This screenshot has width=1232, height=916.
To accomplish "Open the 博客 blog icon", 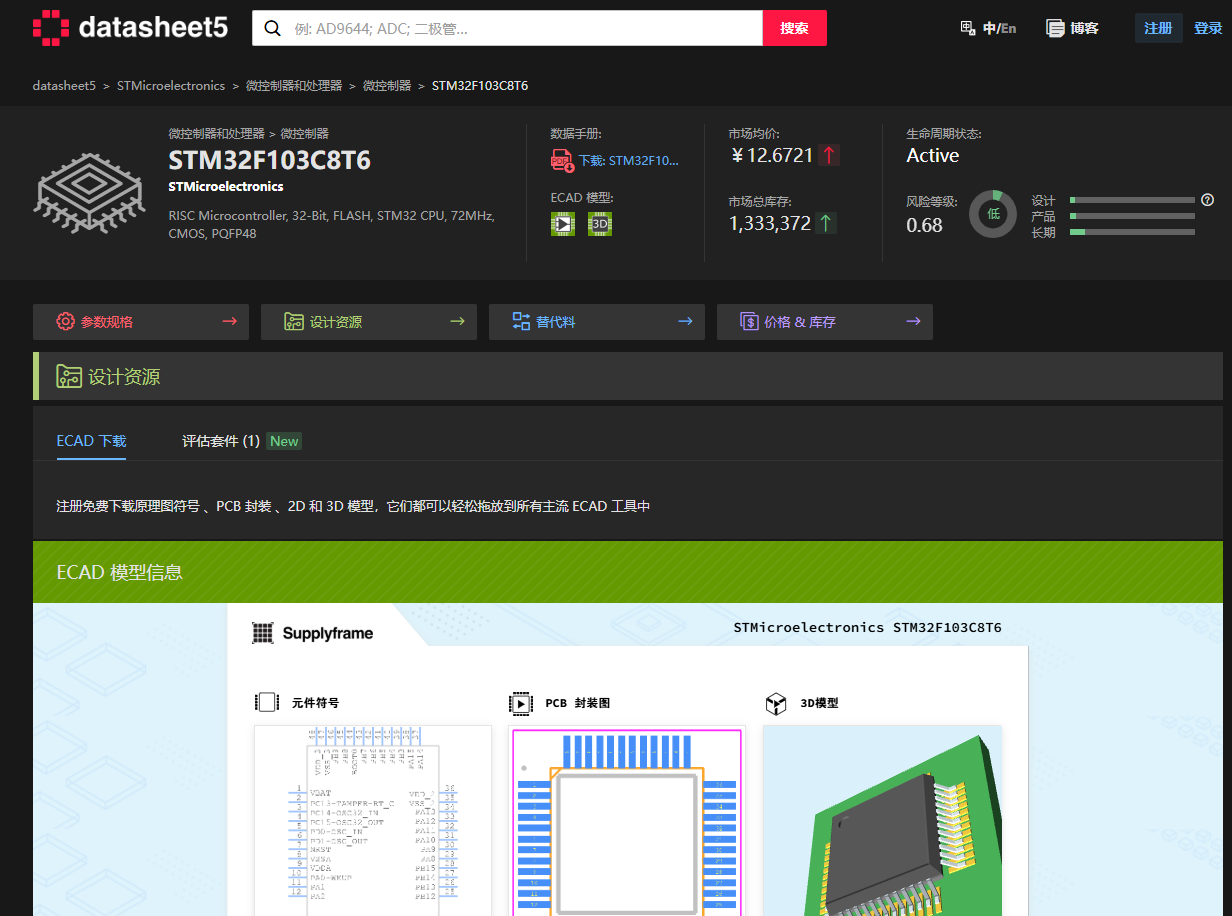I will point(1055,28).
